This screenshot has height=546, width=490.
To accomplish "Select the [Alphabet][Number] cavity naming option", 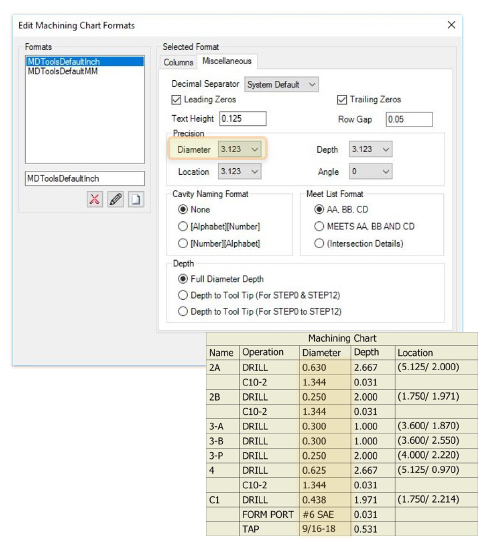I will [183, 227].
